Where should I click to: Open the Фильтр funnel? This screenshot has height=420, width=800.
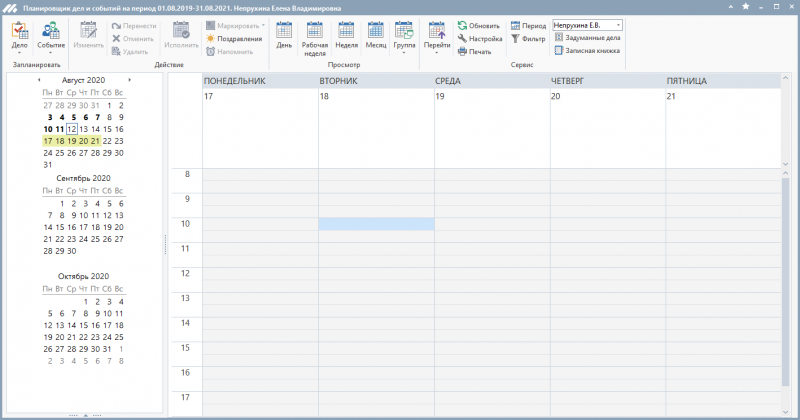click(x=515, y=39)
